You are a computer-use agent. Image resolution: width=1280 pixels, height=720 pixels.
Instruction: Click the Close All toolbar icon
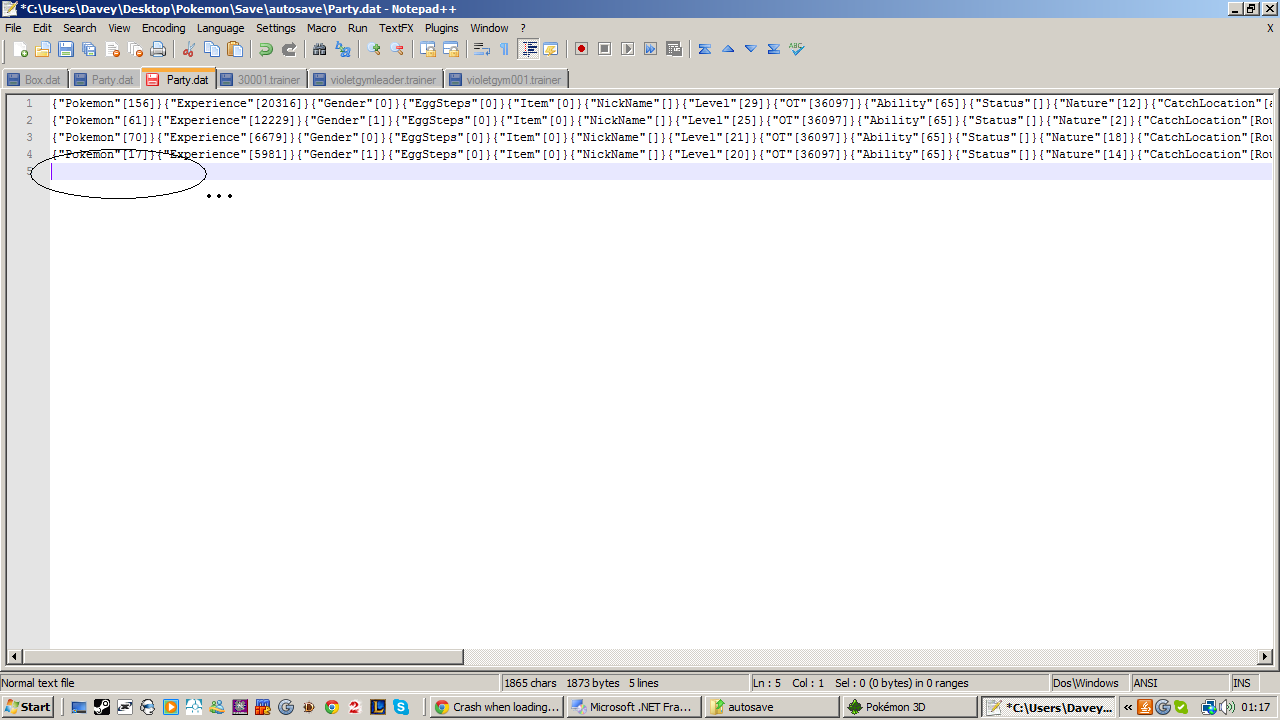(x=135, y=49)
